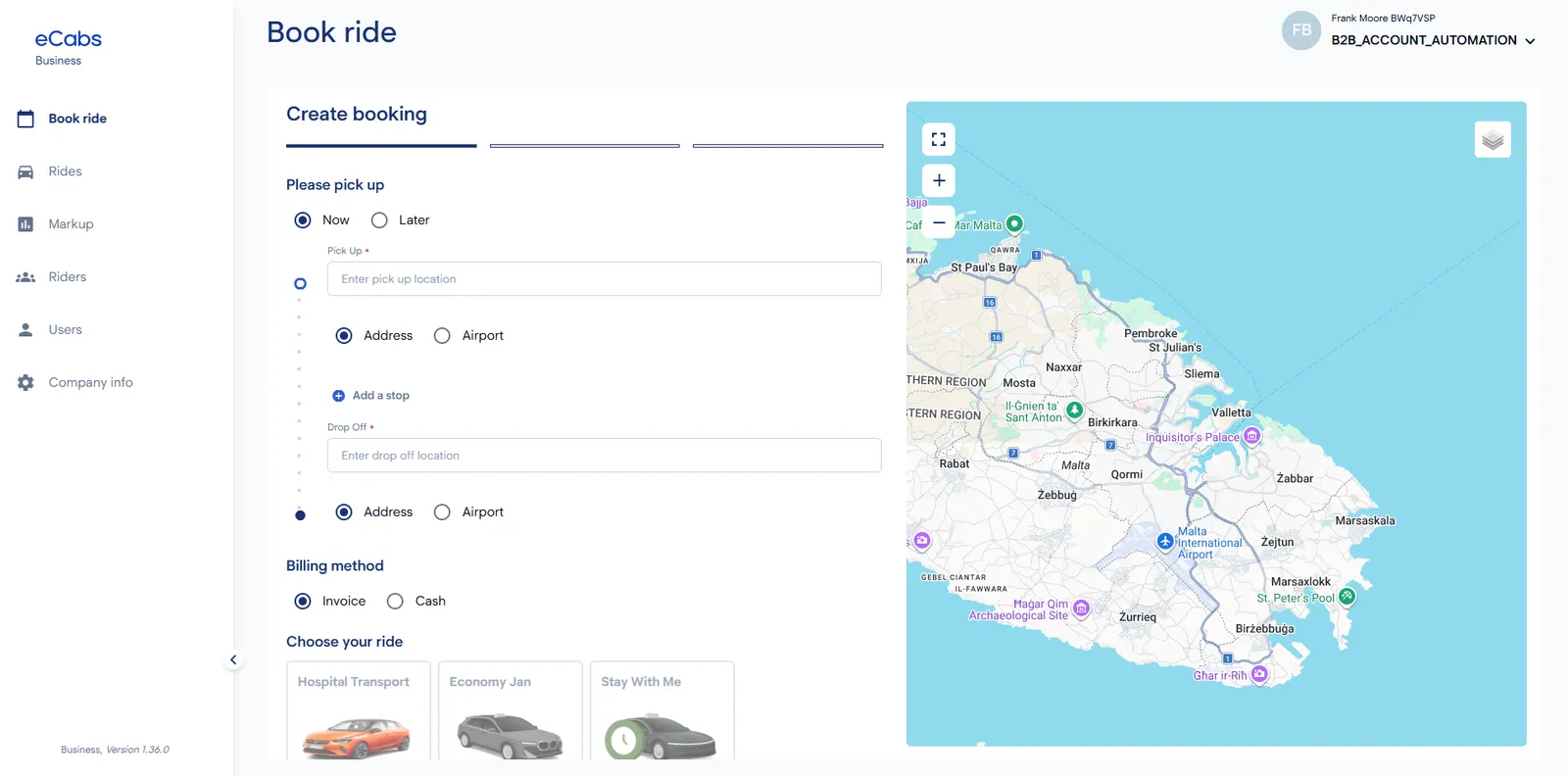This screenshot has height=776, width=1568.
Task: Click the St. Peter's Pool map marker
Action: point(1347,596)
